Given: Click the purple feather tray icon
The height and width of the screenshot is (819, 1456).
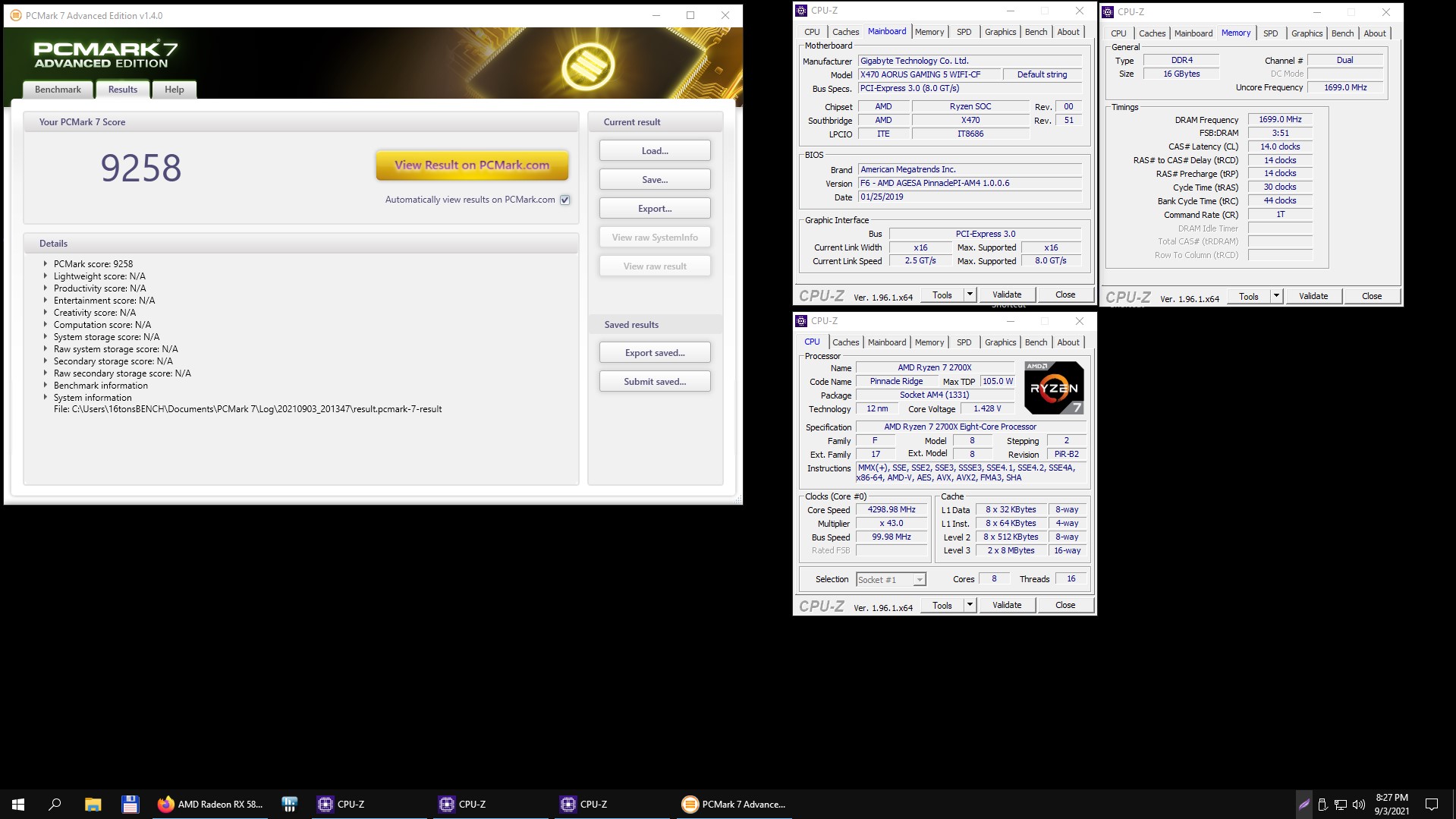Looking at the screenshot, I should (1304, 804).
